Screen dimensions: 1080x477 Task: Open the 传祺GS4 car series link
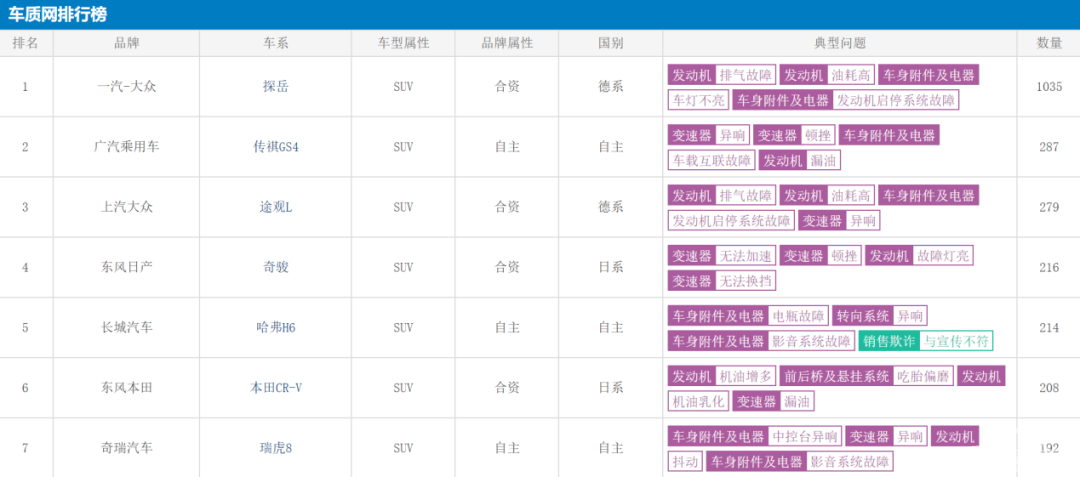pos(276,147)
